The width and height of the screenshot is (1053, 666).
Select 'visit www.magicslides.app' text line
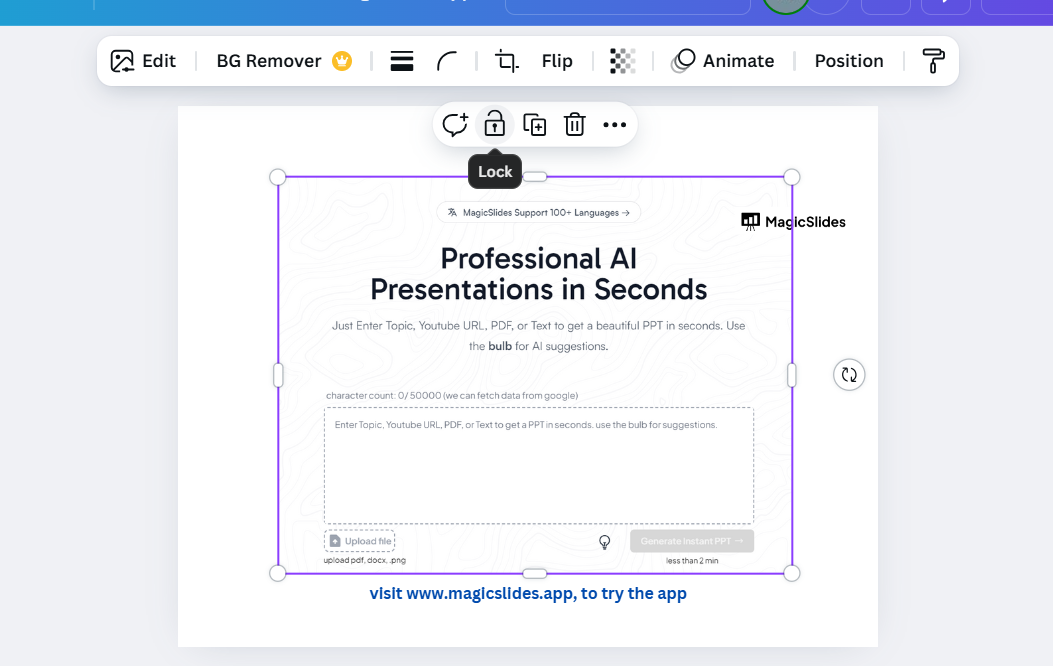click(x=528, y=593)
